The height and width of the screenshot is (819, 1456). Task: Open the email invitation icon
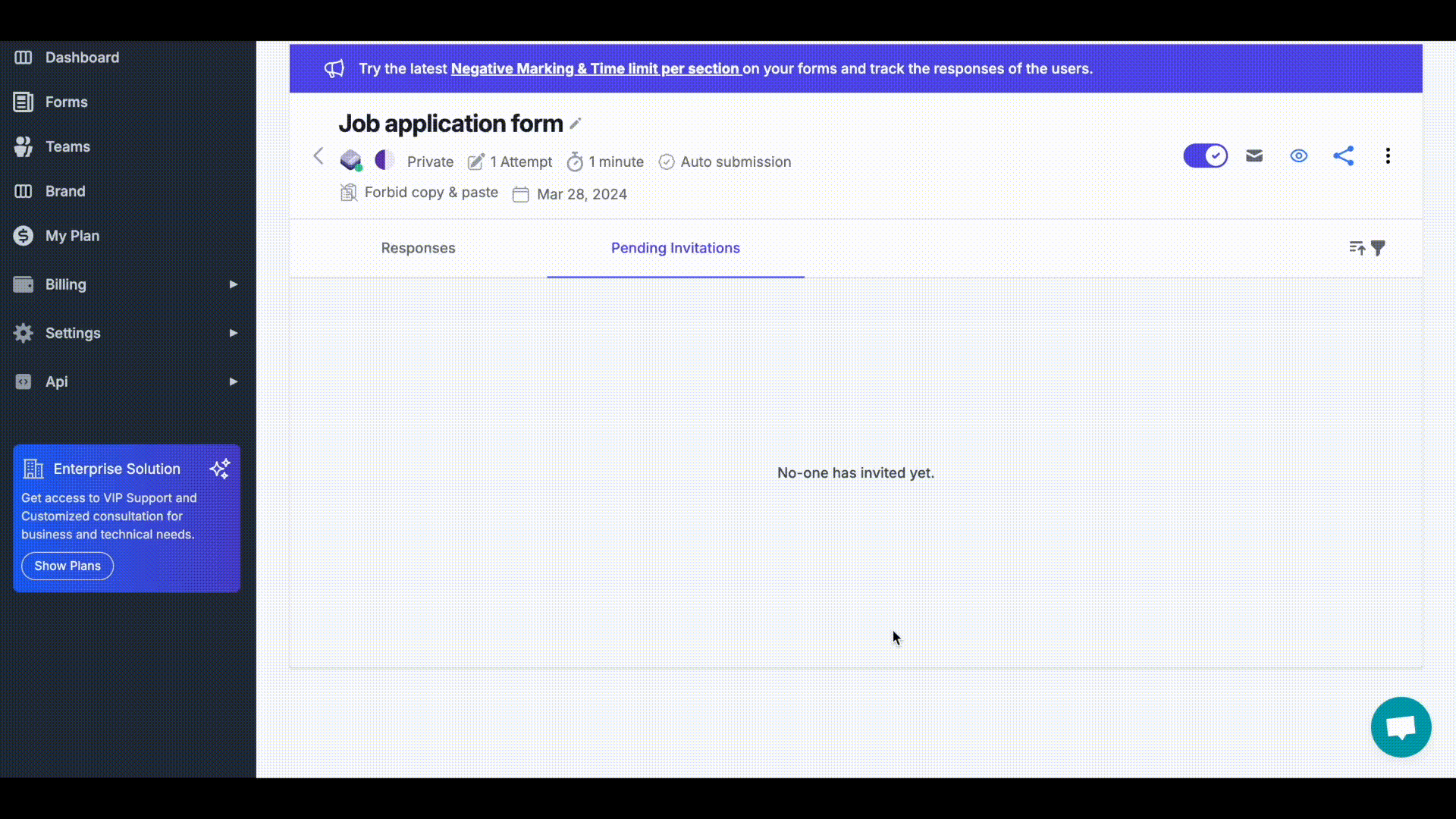coord(1254,155)
